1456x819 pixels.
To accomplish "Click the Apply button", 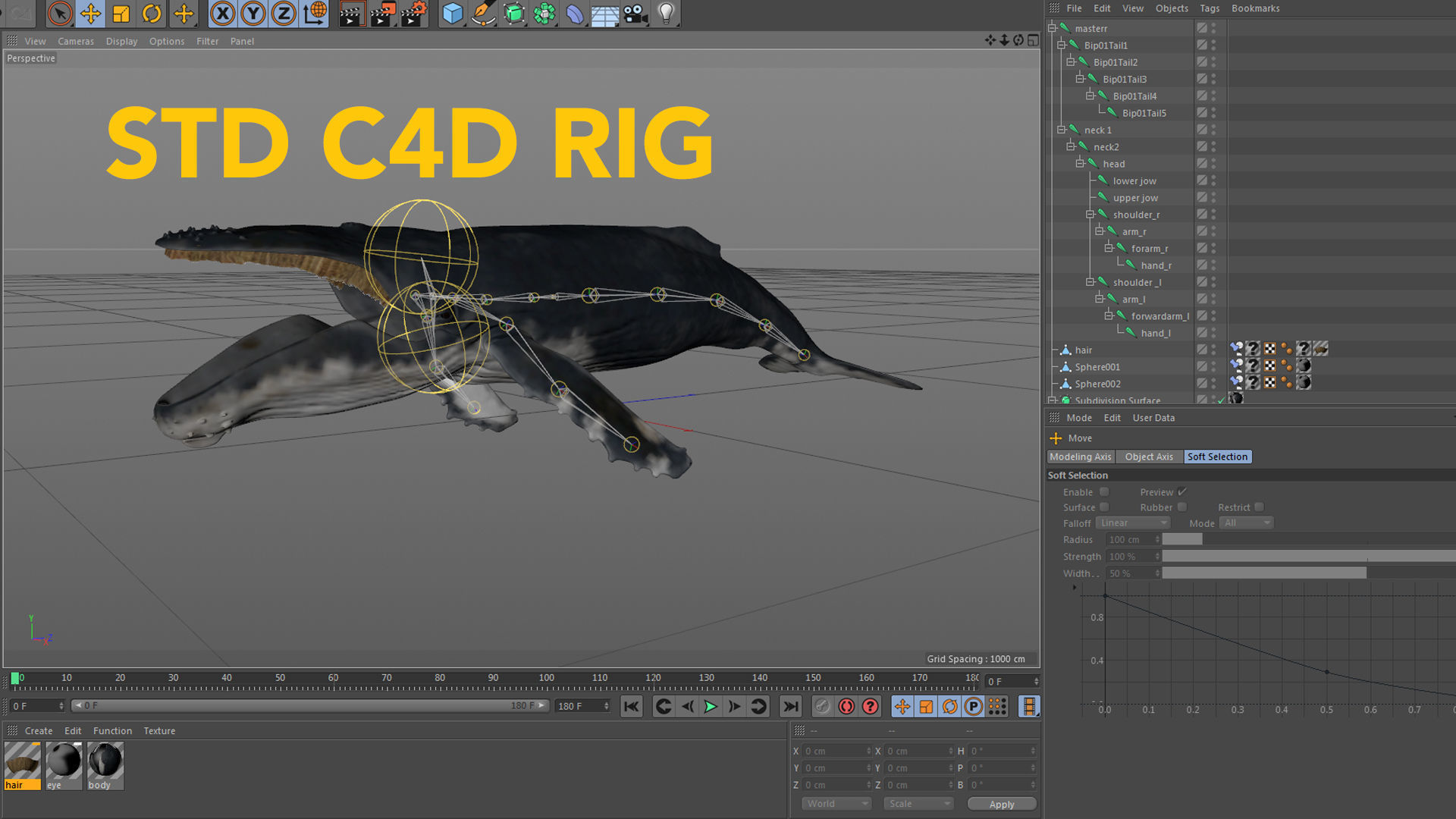I will pyautogui.click(x=1001, y=804).
